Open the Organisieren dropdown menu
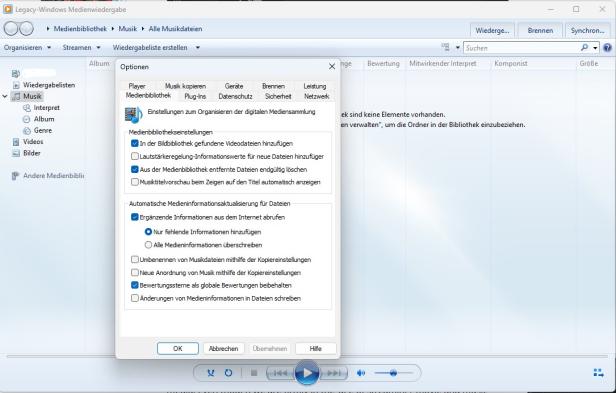The image size is (616, 393). click(28, 48)
